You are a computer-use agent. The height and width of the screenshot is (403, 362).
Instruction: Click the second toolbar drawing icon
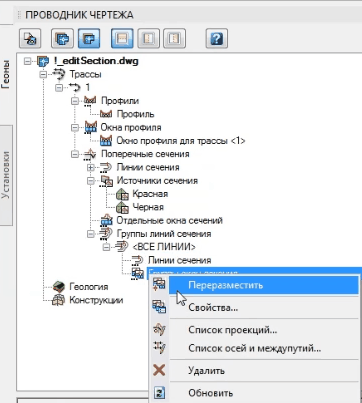(62, 39)
